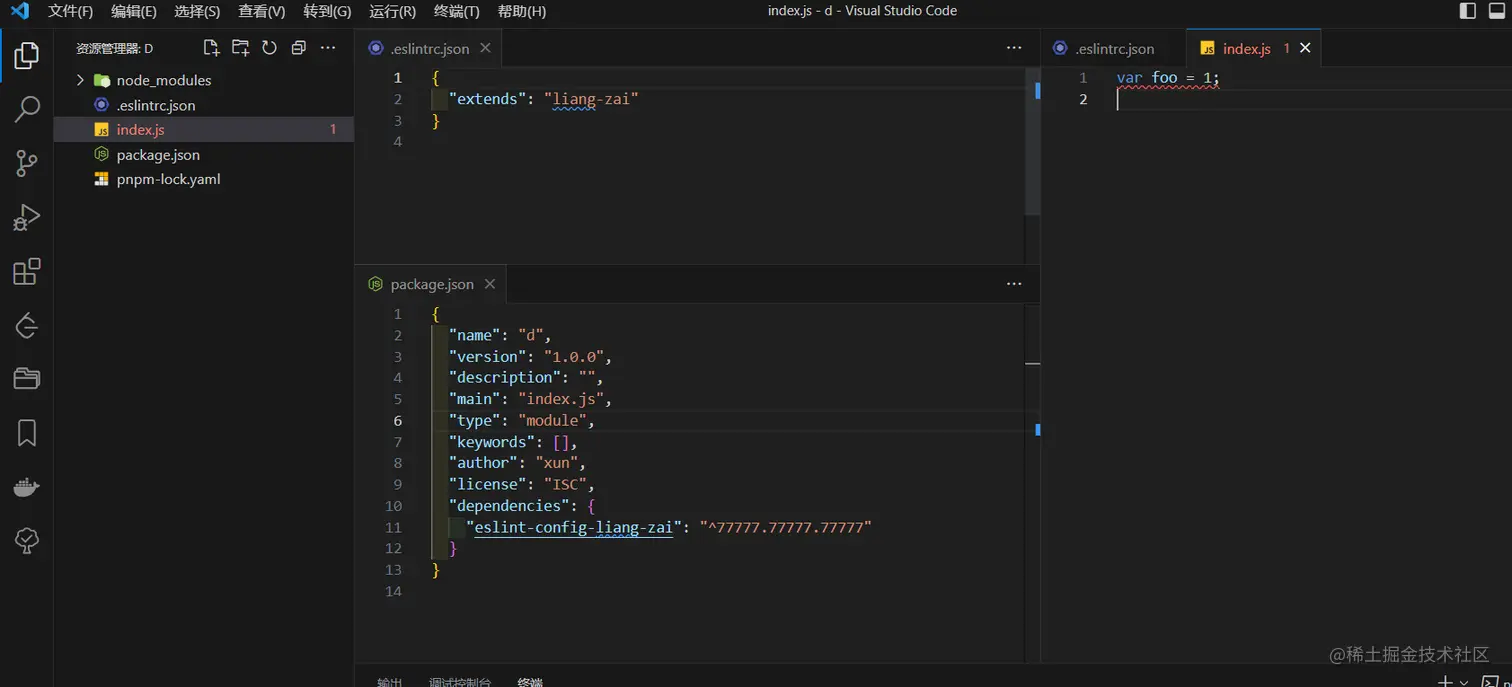Follow the eslint-config-liang-zai dependency link
The image size is (1512, 687).
coord(573,527)
